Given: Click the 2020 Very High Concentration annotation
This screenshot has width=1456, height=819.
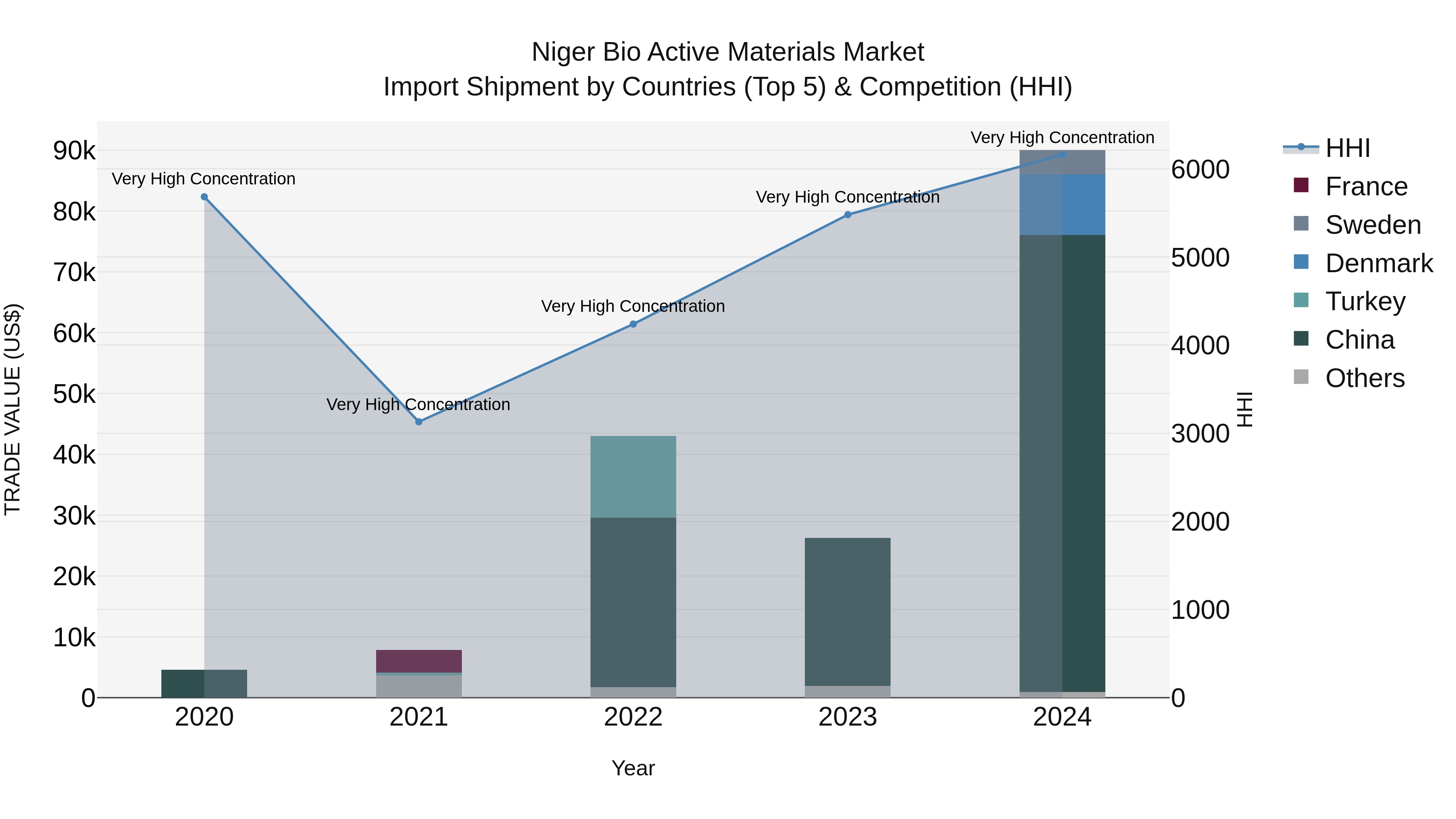Looking at the screenshot, I should pyautogui.click(x=203, y=179).
